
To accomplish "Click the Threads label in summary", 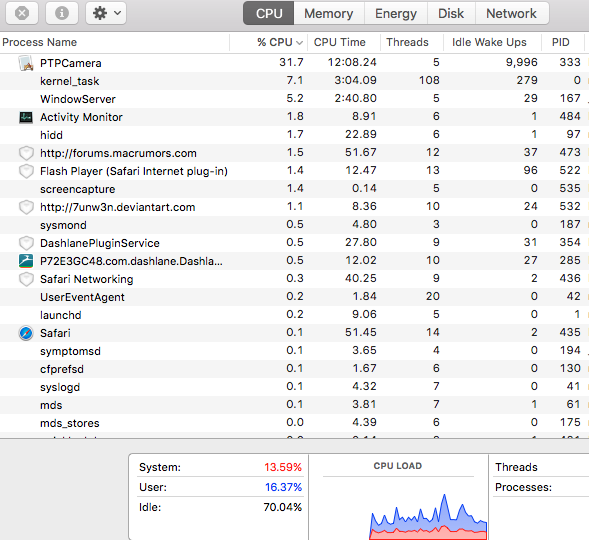I will (x=516, y=467).
